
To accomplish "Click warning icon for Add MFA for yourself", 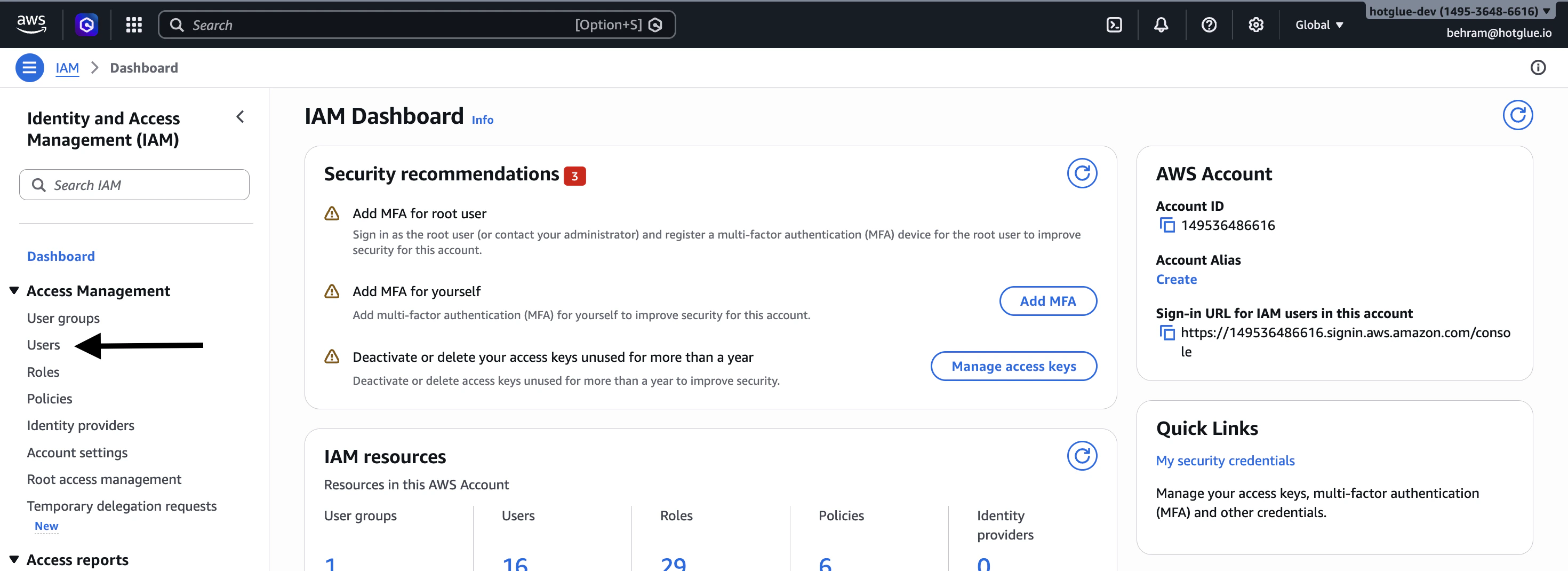I will click(332, 291).
